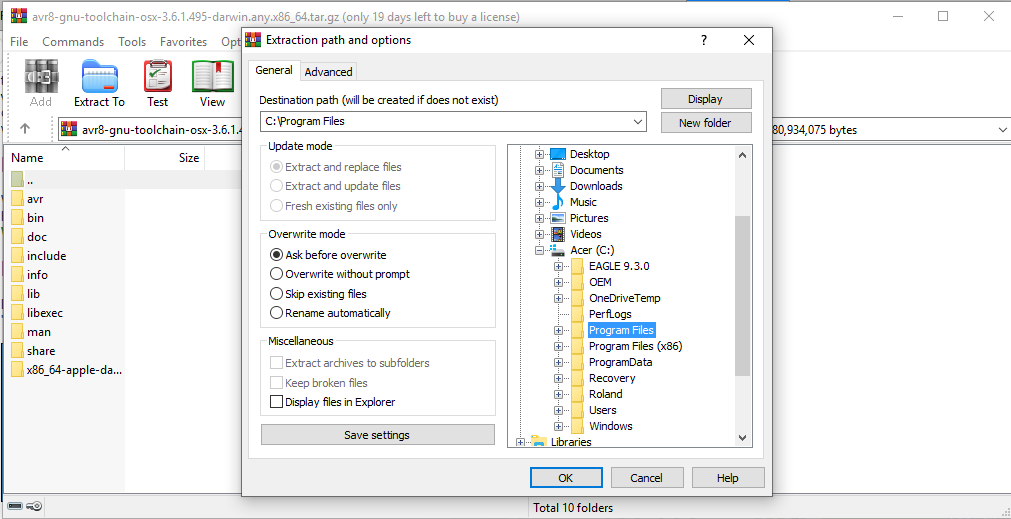Select the bin folder in file list

(35, 218)
